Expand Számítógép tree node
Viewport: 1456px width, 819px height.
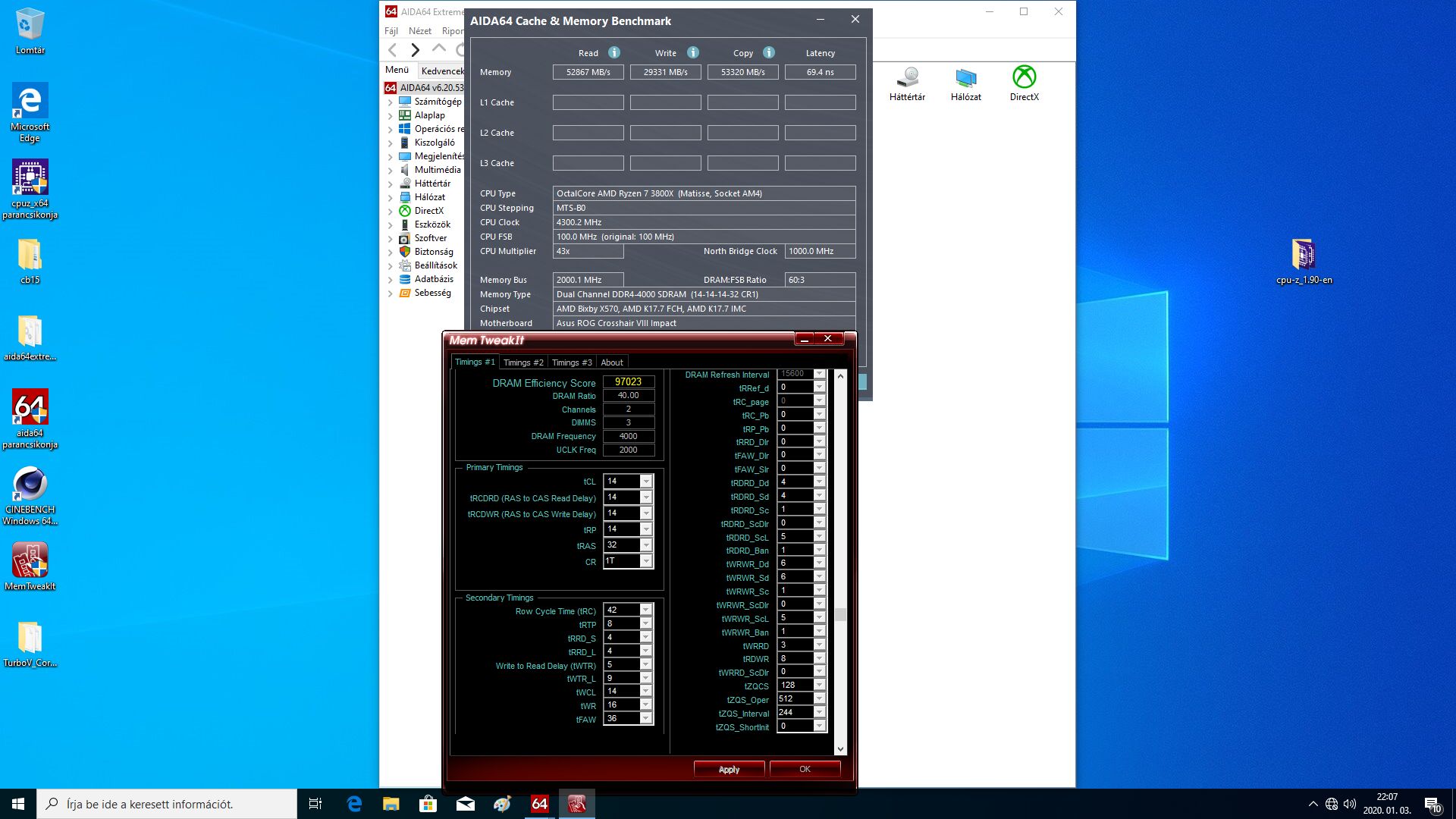coord(391,102)
